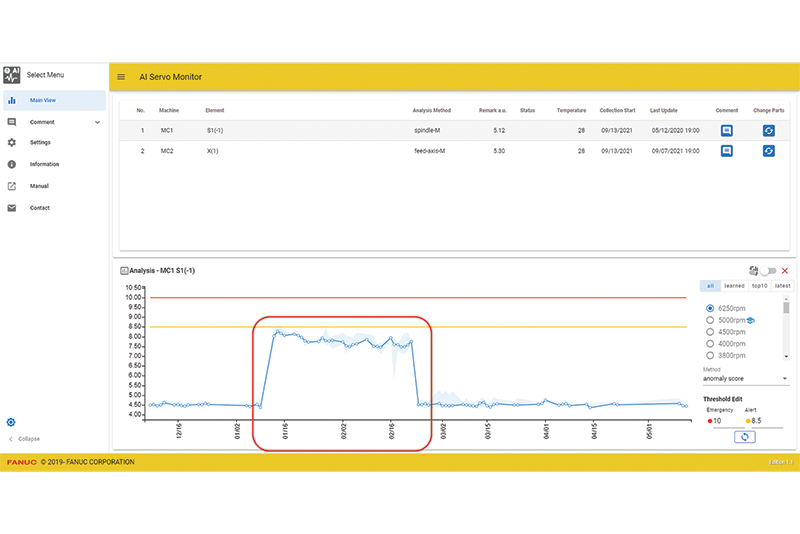Viewport: 800px width, 534px height.
Task: Select the MC1 machine cell
Action: (x=167, y=131)
